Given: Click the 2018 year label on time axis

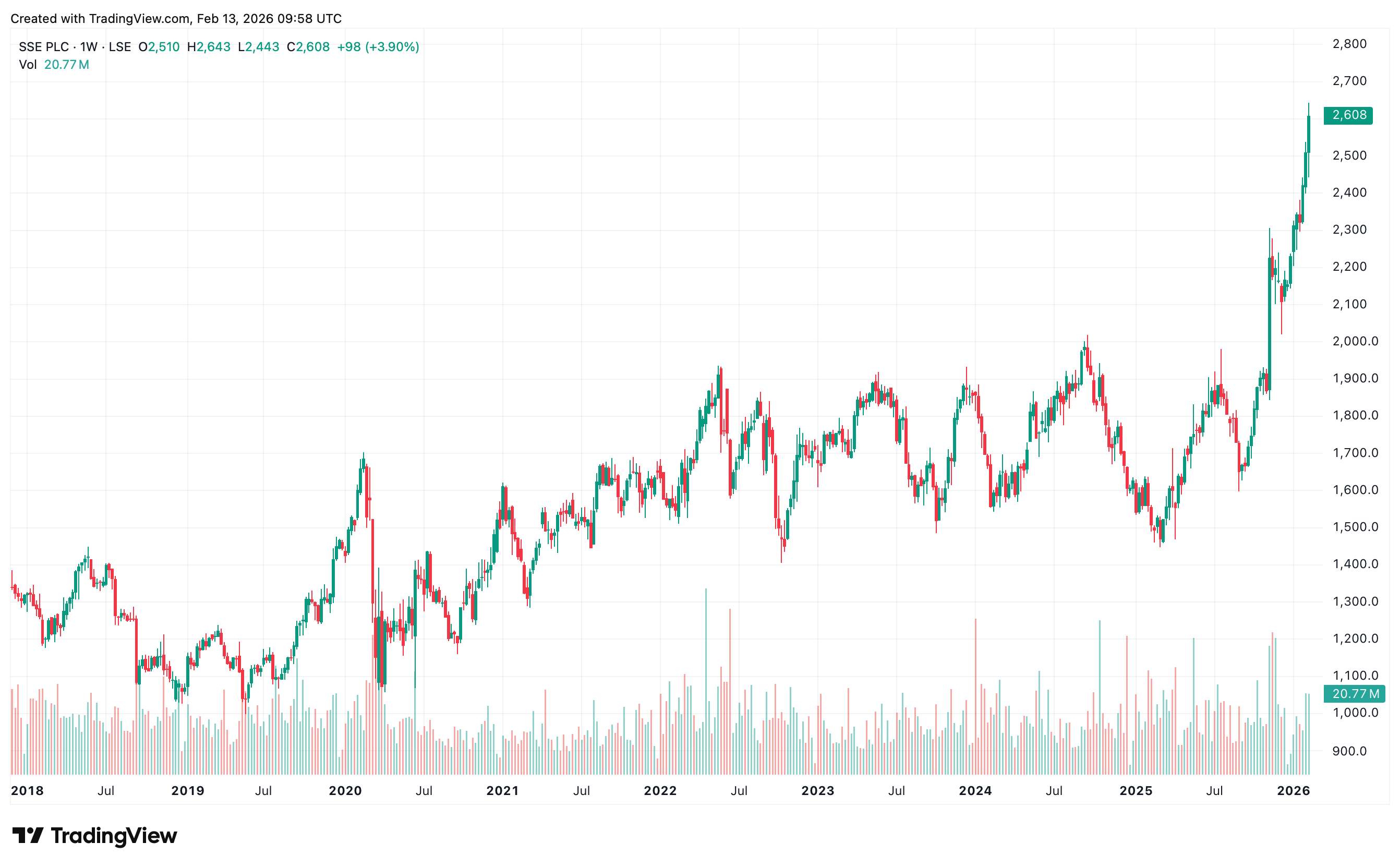Looking at the screenshot, I should pyautogui.click(x=27, y=791).
